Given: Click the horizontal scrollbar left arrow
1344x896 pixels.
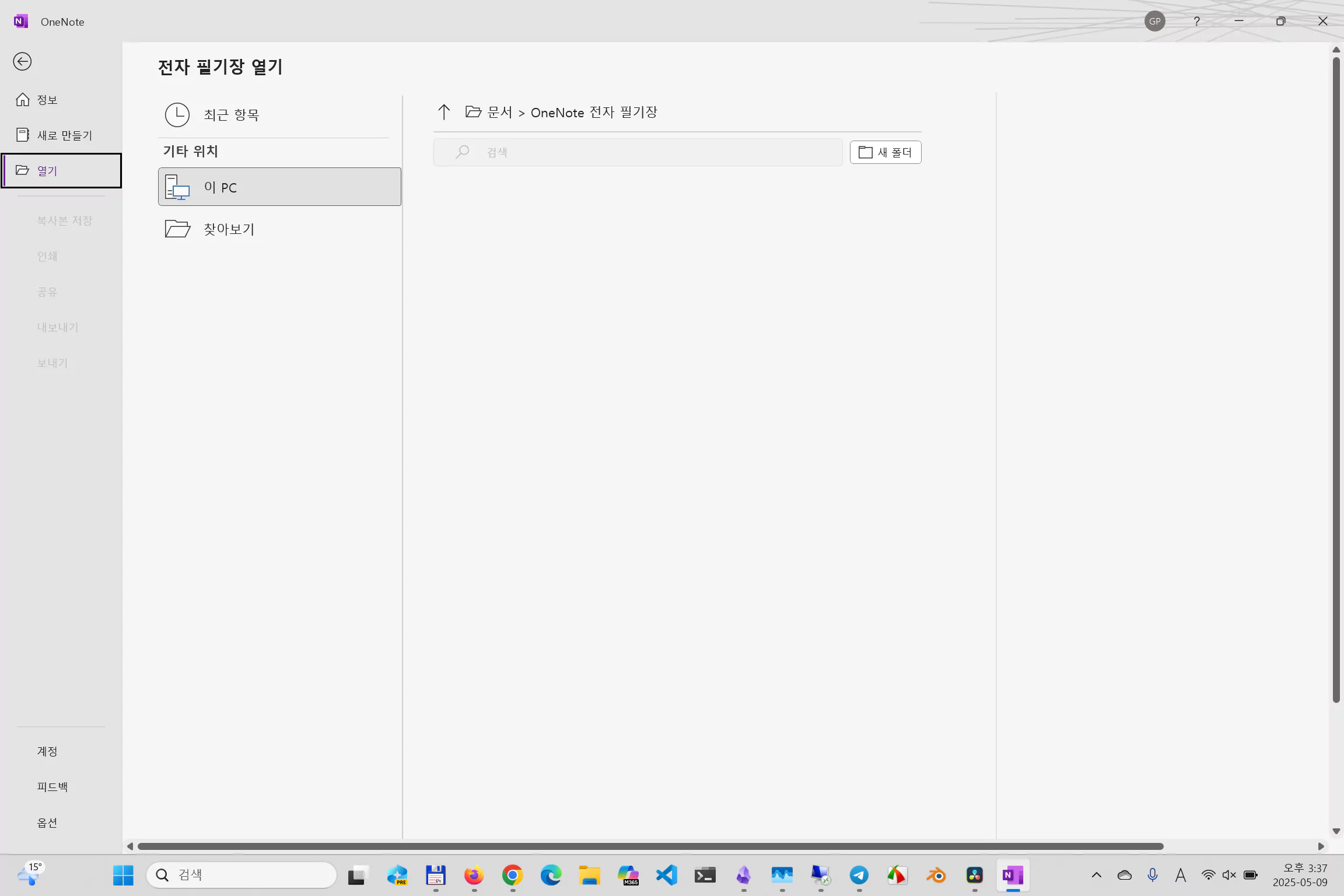Looking at the screenshot, I should point(129,846).
